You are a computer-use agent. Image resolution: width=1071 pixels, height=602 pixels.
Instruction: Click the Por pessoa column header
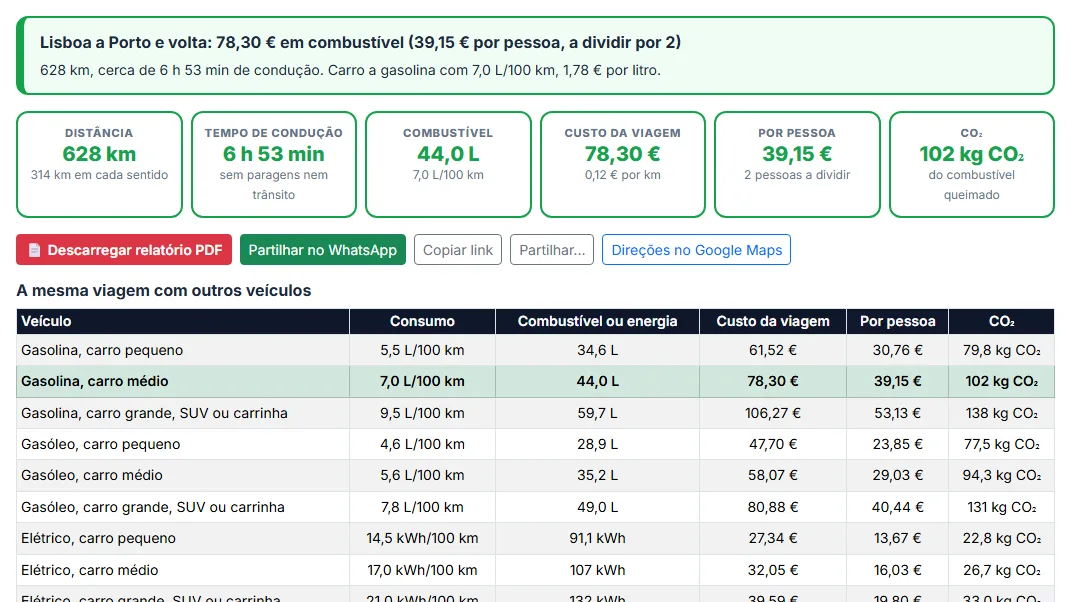click(x=898, y=321)
